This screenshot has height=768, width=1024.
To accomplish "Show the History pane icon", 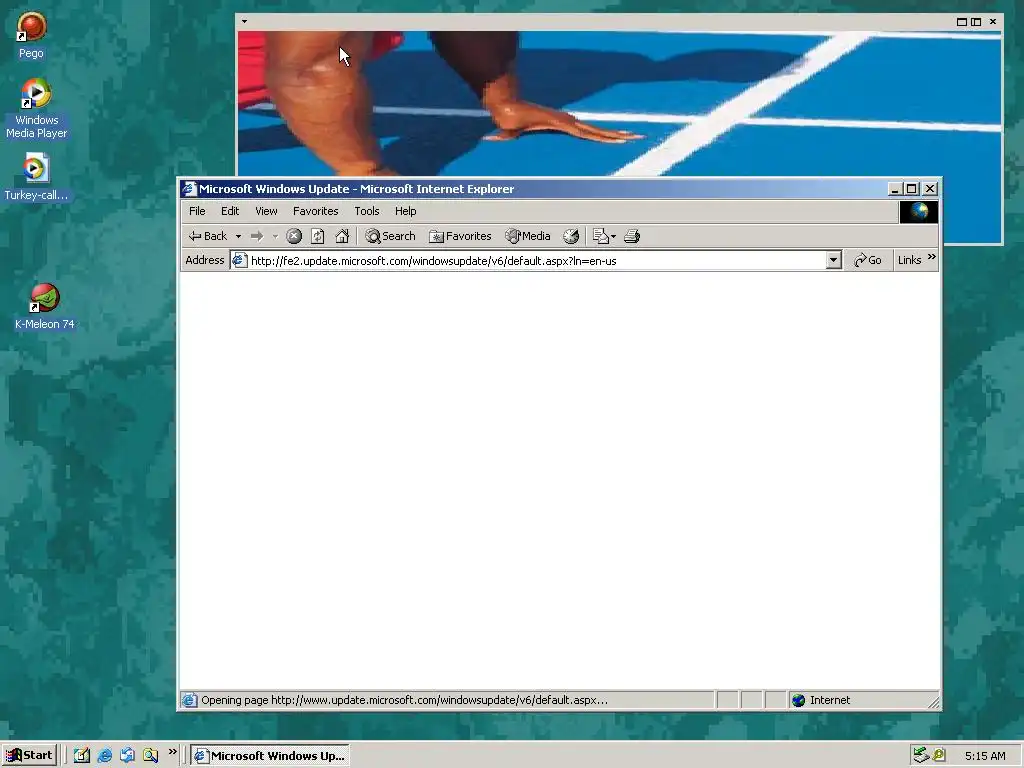I will coord(571,236).
